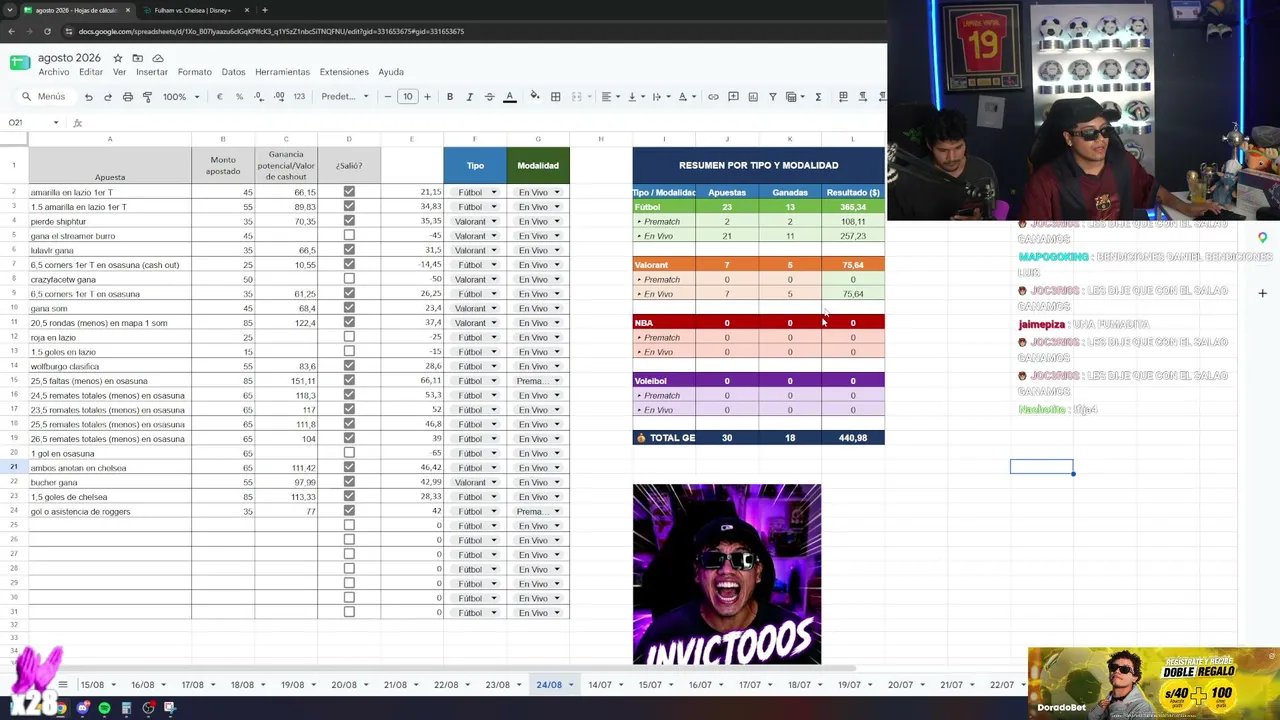Decrease font size with minus button
1280x720 pixels.
click(x=388, y=97)
